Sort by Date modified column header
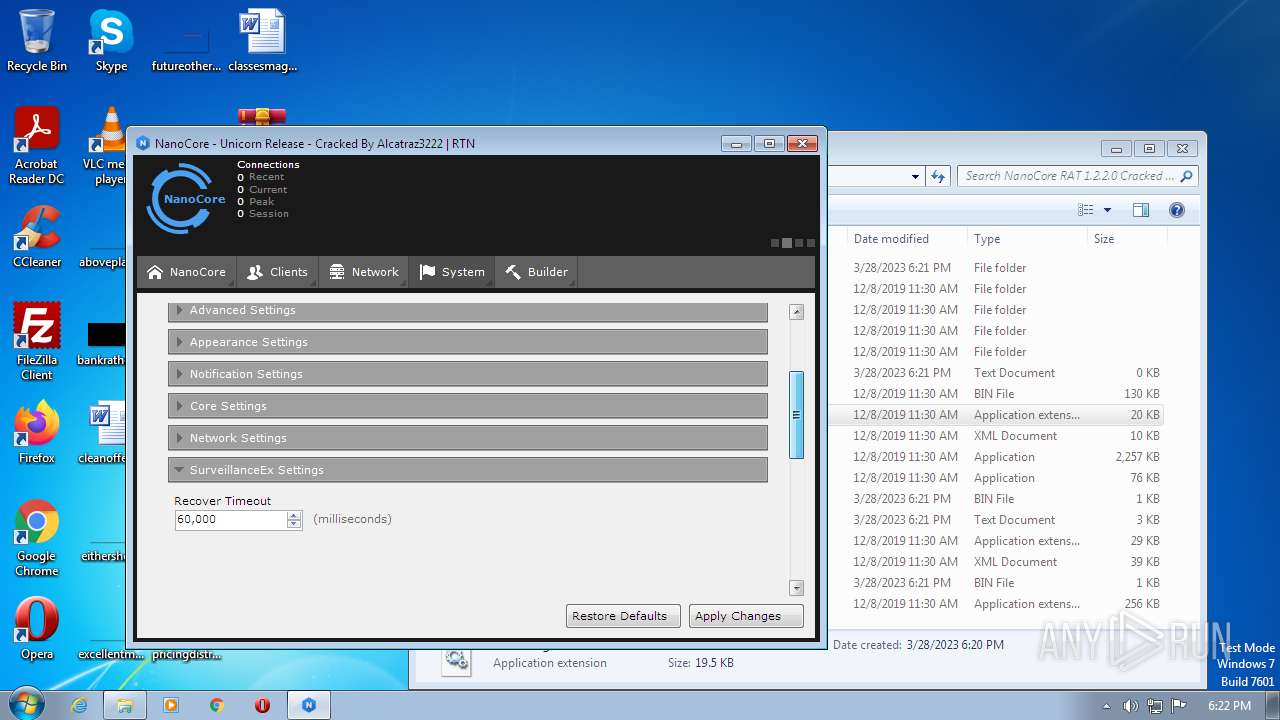Screen dimensions: 1280x720 (906, 239)
